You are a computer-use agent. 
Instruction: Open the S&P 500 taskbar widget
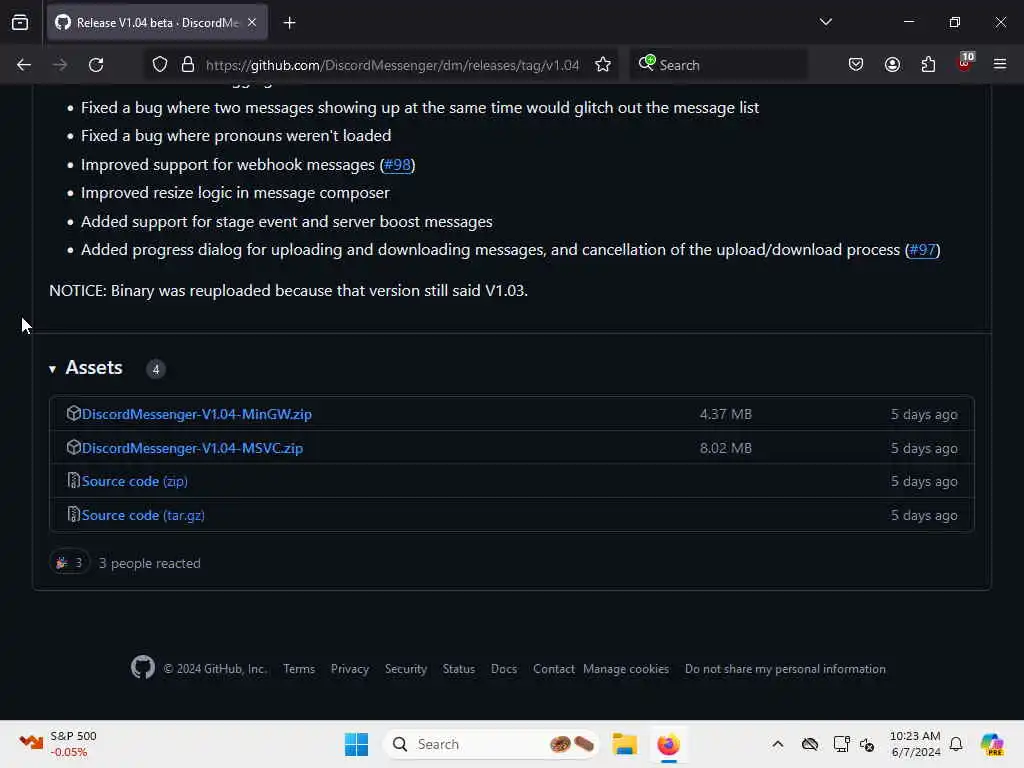[59, 744]
